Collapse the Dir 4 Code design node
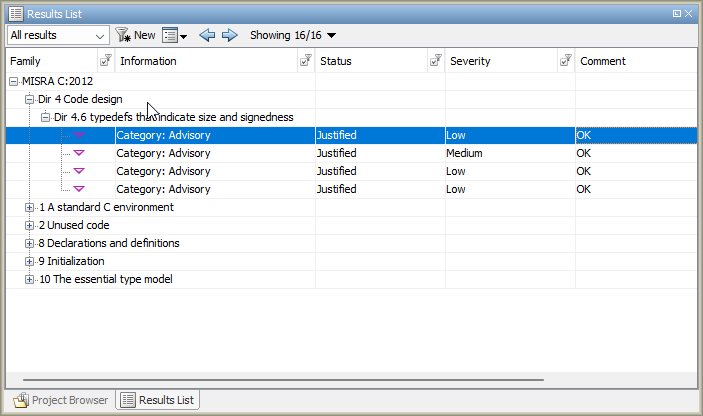Screen dimensions: 703x416 pos(29,99)
